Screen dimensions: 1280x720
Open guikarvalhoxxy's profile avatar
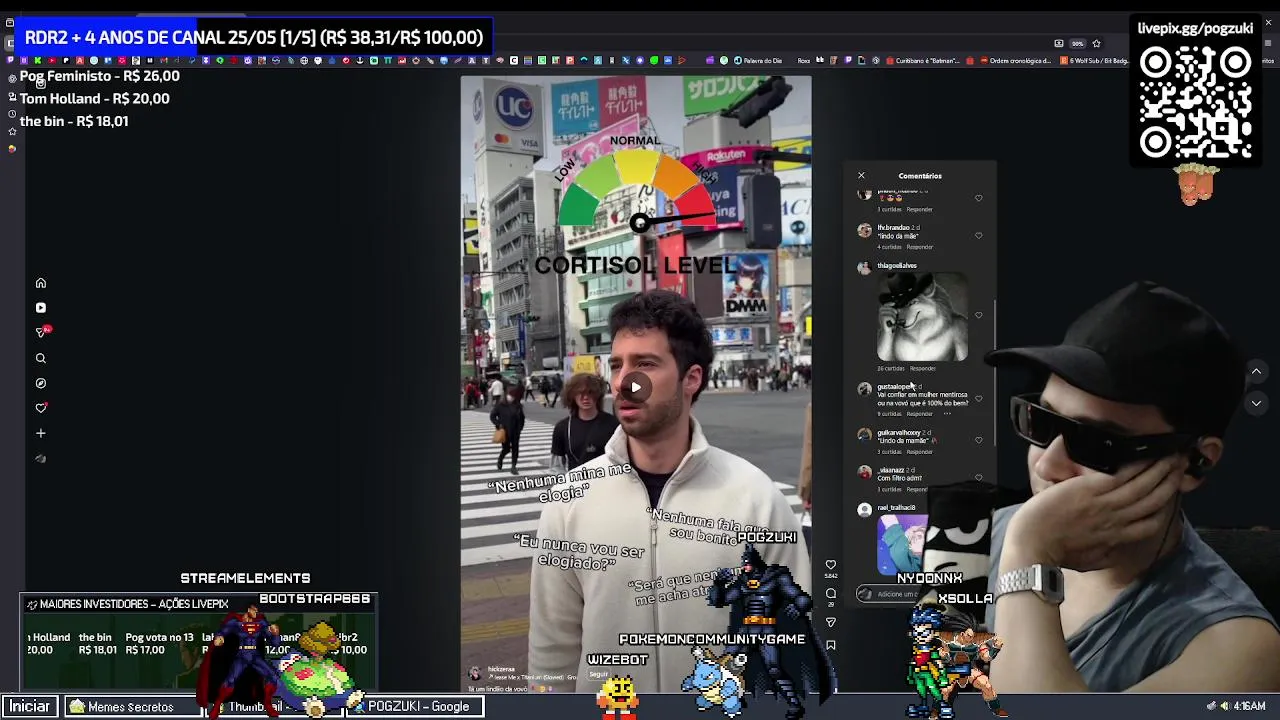pos(865,435)
